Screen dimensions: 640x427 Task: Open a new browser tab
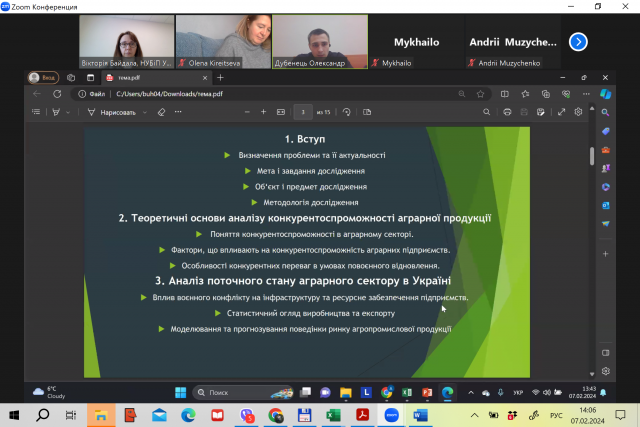(220, 78)
